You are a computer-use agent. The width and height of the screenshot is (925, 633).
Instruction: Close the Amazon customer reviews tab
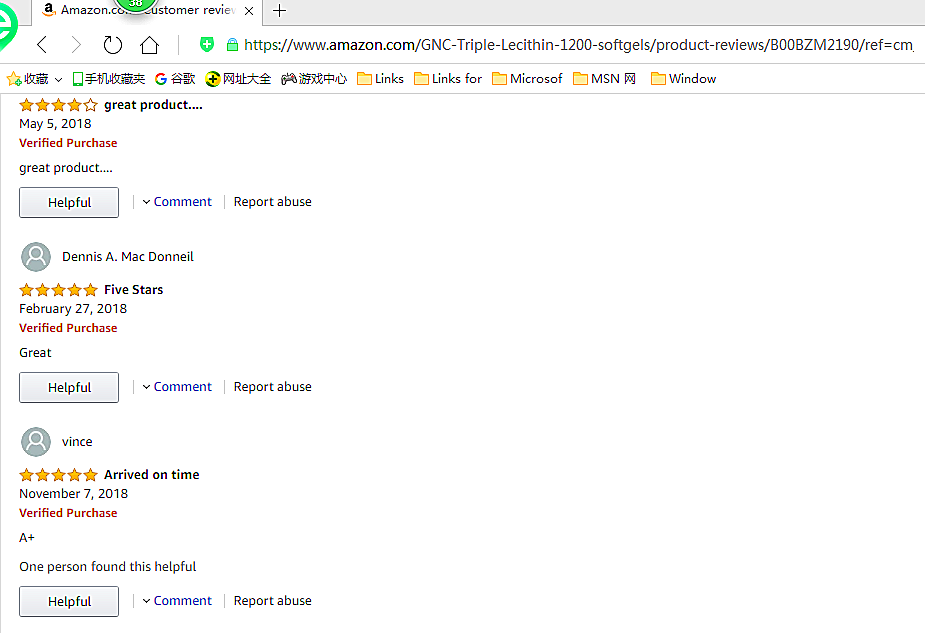pyautogui.click(x=249, y=10)
